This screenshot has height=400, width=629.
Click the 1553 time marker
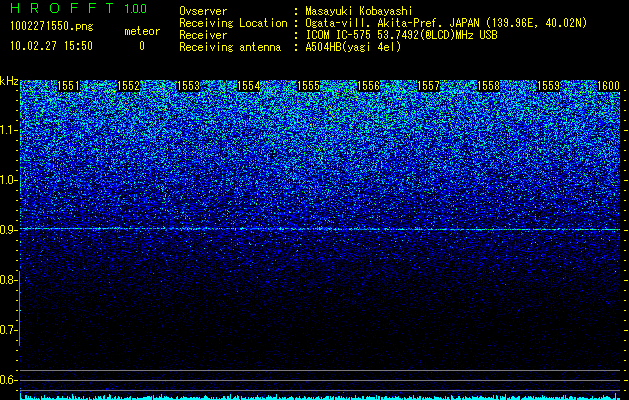click(189, 86)
